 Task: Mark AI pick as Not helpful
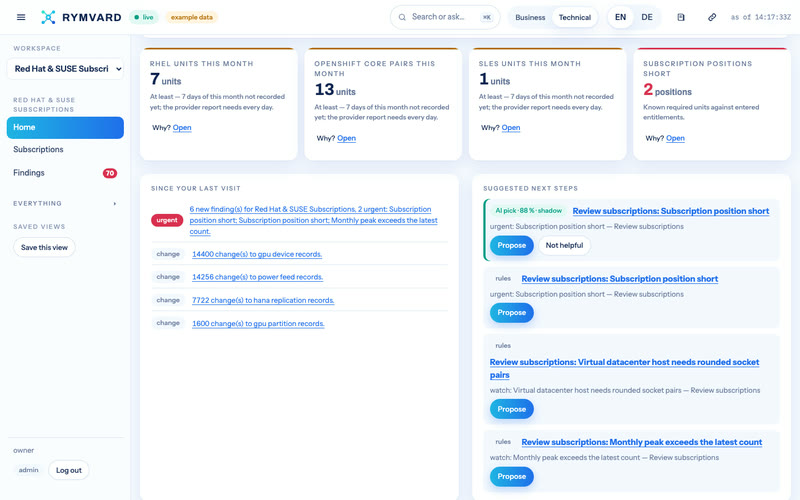pos(564,245)
